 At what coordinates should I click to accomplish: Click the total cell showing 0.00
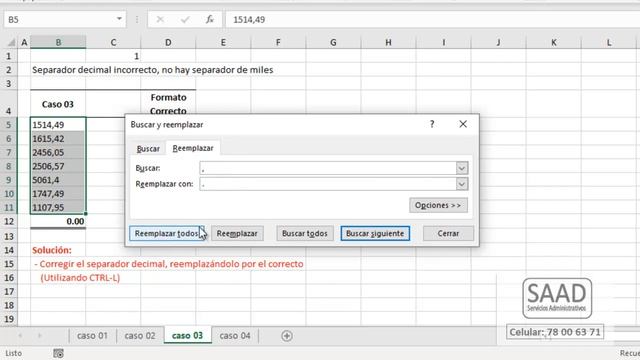coord(58,222)
